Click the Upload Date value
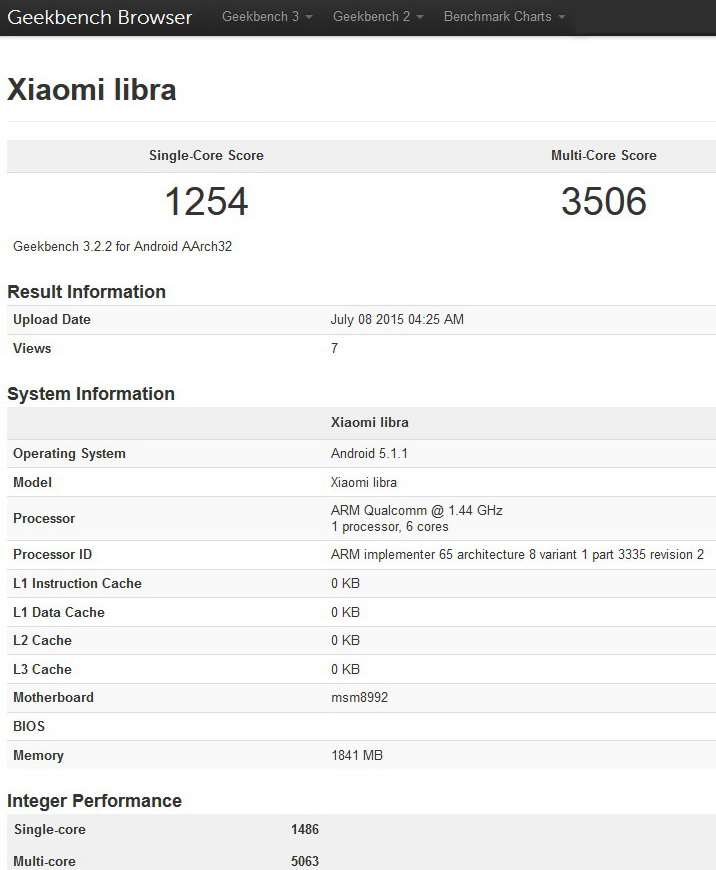The image size is (716, 870). [x=397, y=320]
